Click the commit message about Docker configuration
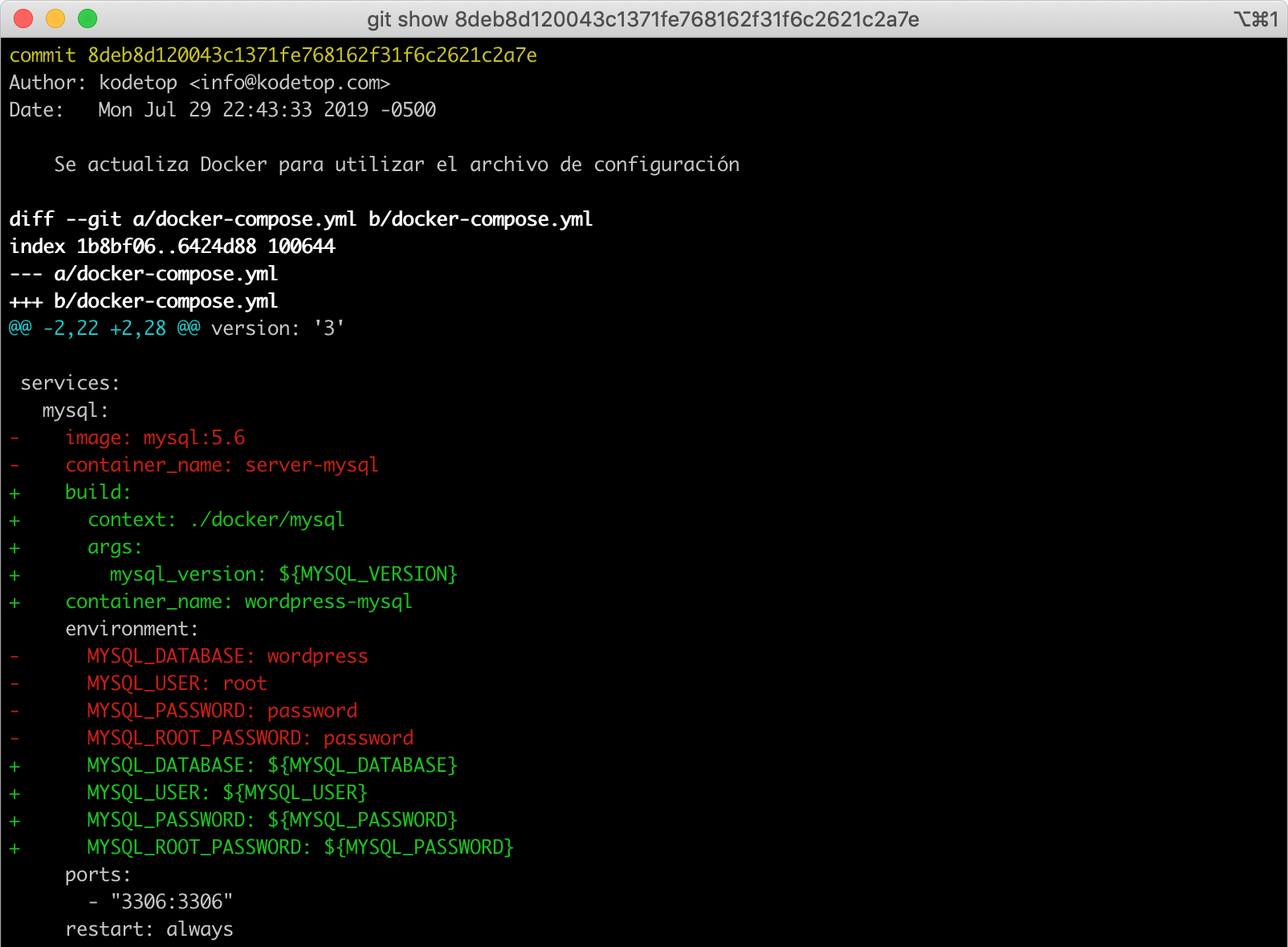The width and height of the screenshot is (1288, 947). (x=395, y=164)
